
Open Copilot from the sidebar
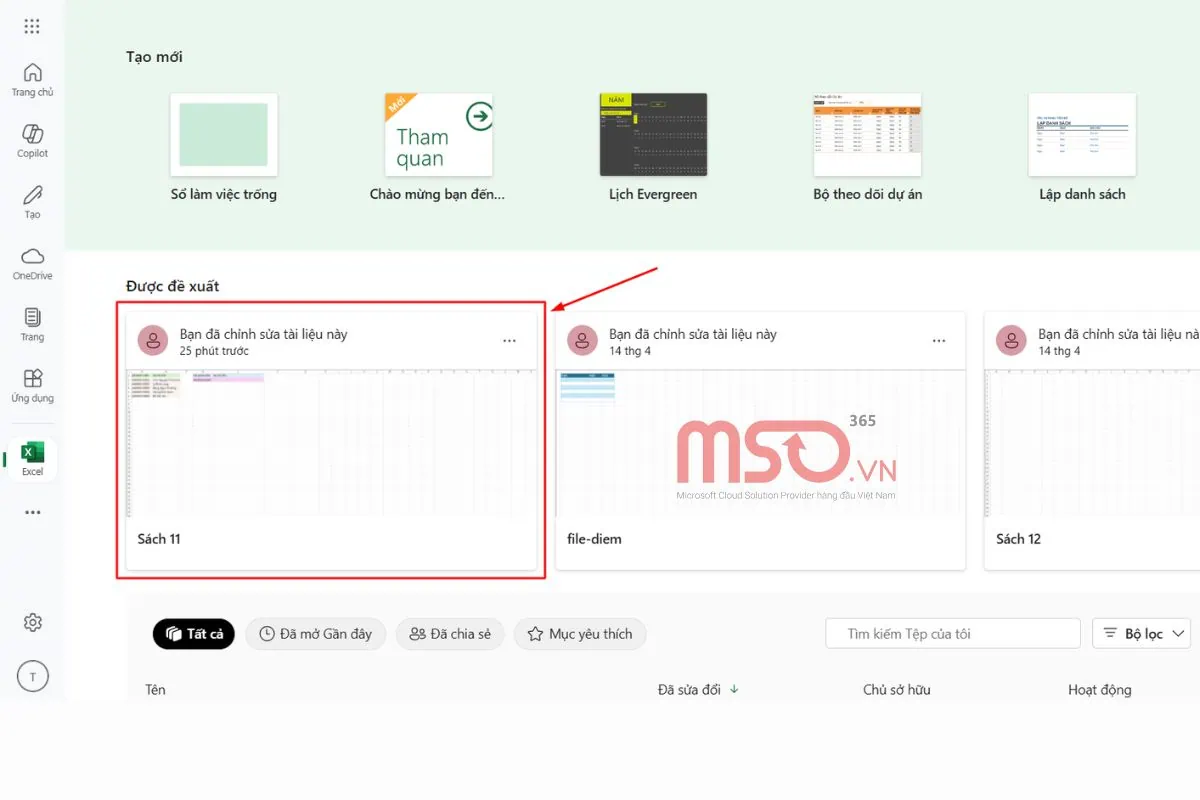coord(32,136)
